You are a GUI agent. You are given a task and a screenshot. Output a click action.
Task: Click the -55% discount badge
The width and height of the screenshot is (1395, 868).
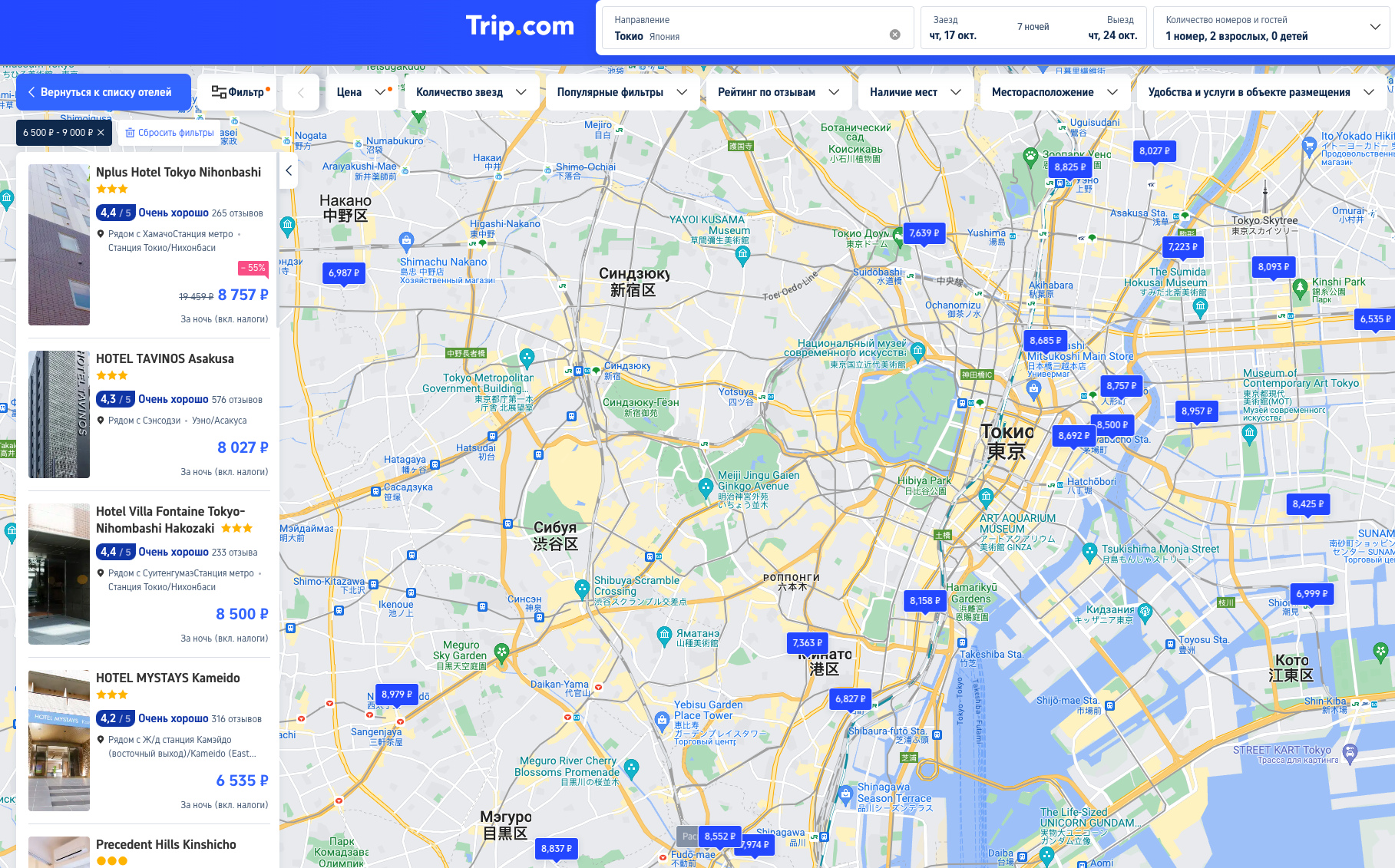(253, 268)
